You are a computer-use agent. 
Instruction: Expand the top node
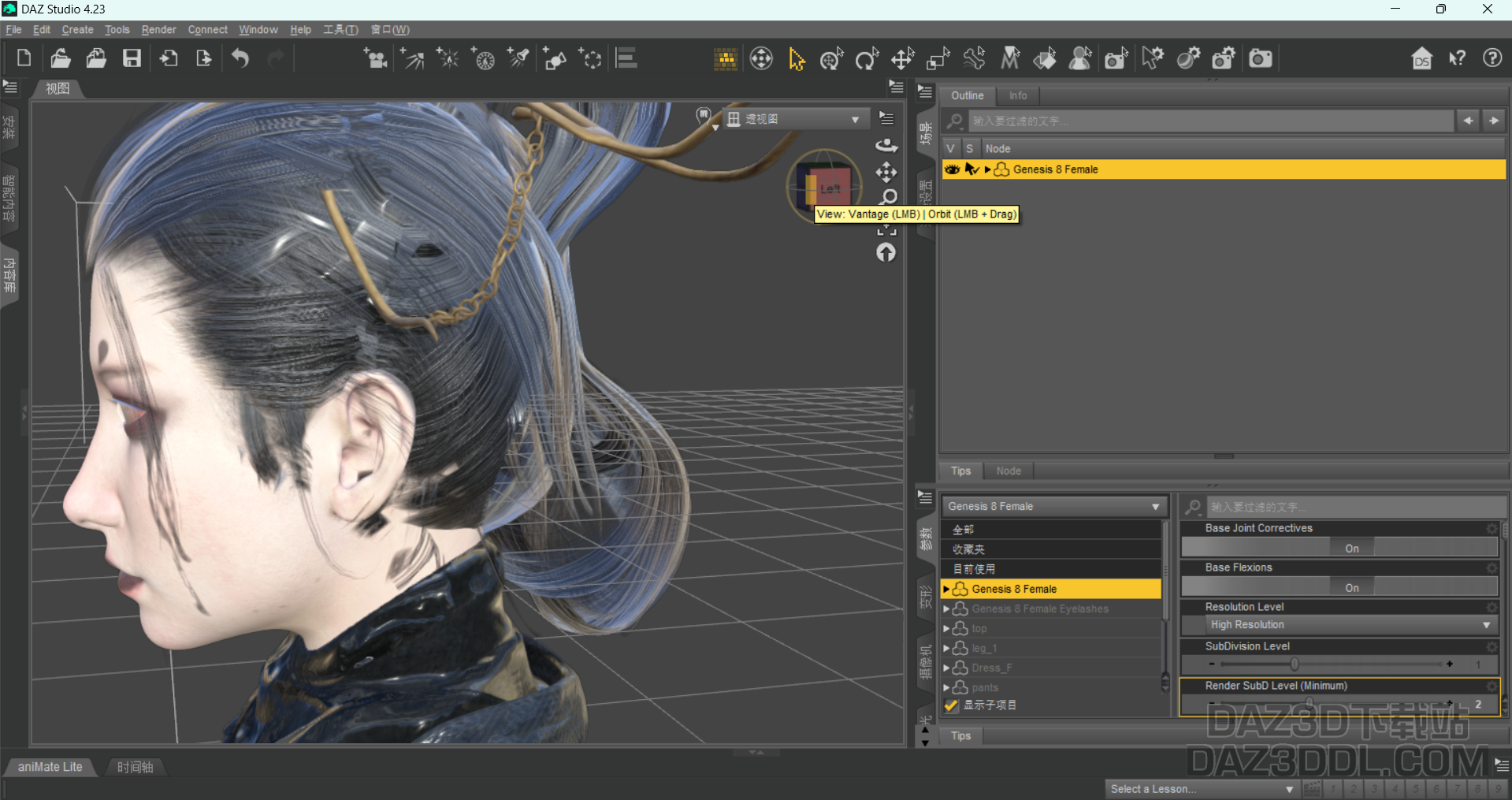click(946, 629)
